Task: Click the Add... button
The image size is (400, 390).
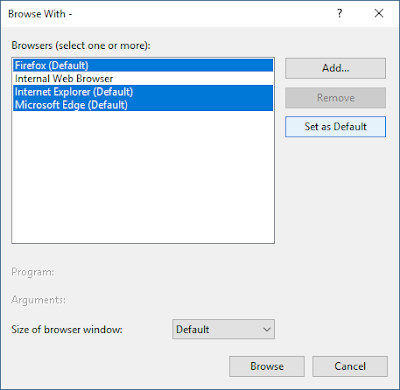Action: pos(335,68)
